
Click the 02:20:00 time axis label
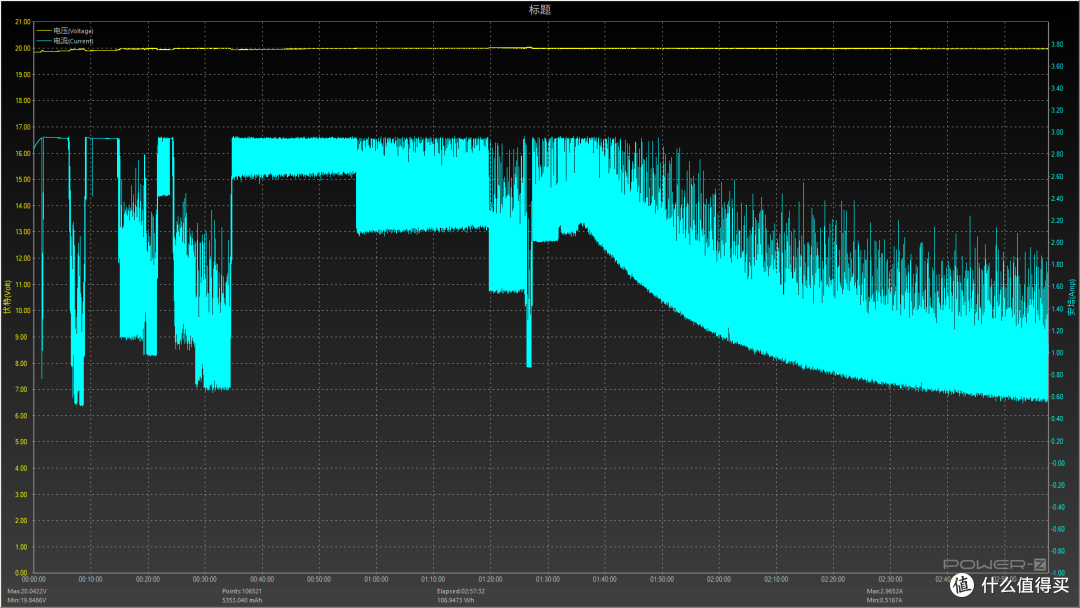(833, 580)
